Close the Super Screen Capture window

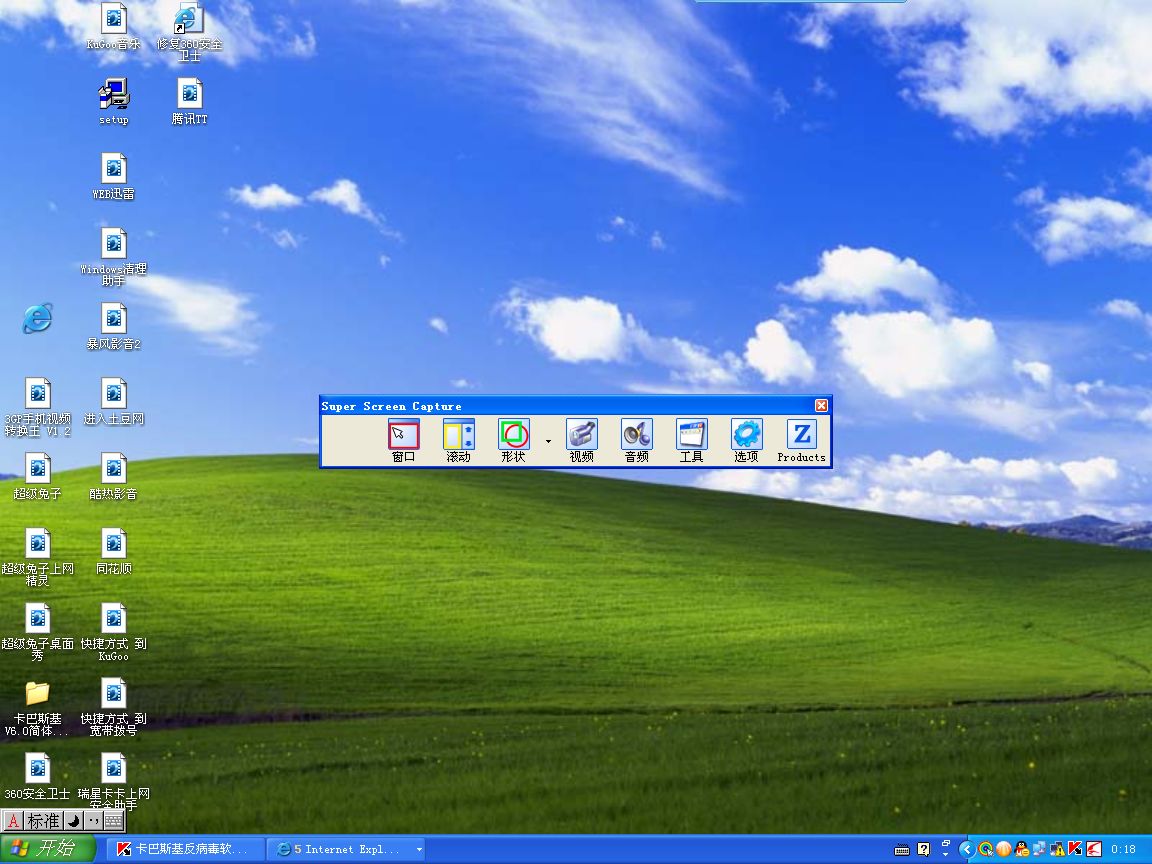click(x=821, y=406)
